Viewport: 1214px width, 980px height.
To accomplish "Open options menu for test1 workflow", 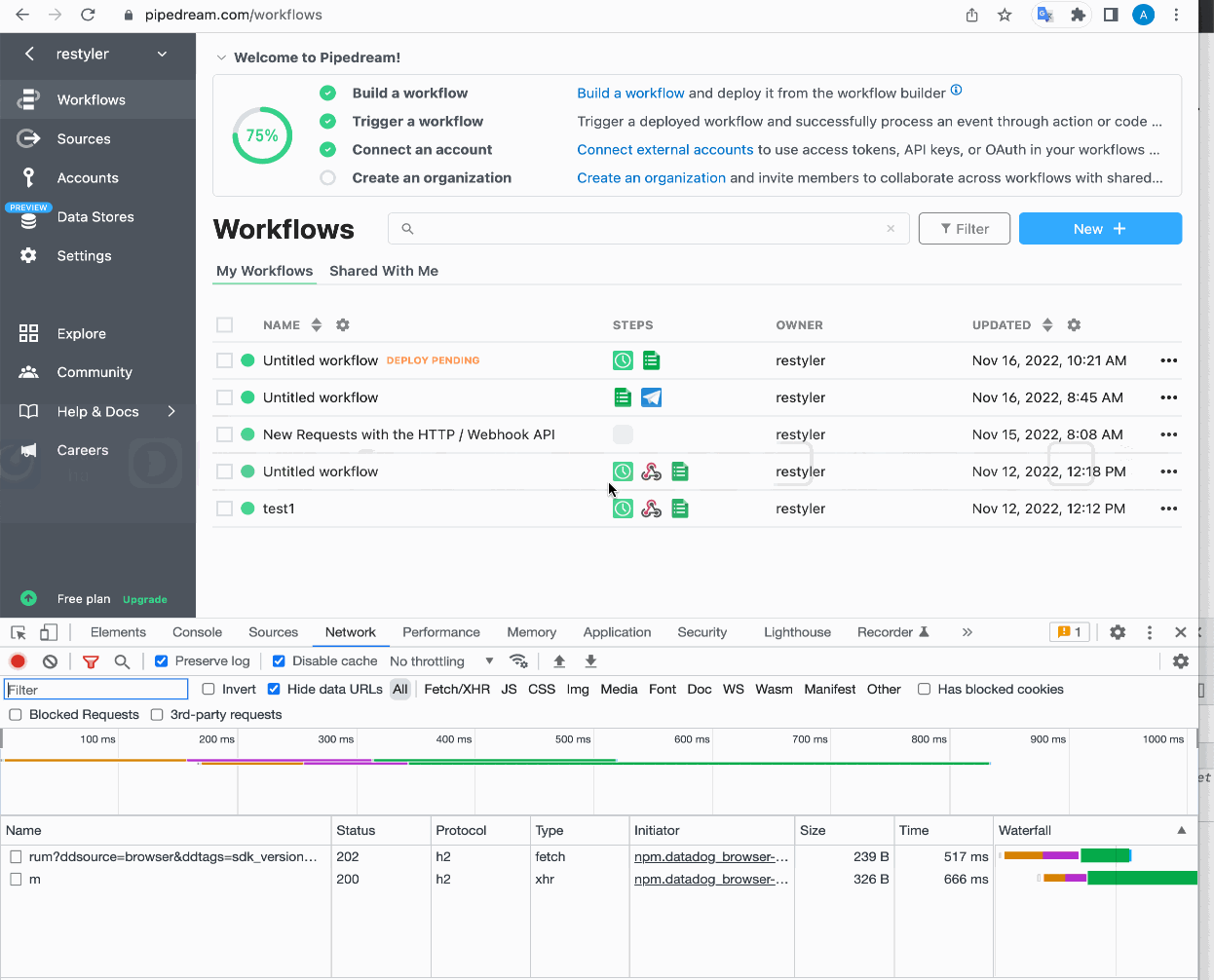I will [x=1169, y=509].
